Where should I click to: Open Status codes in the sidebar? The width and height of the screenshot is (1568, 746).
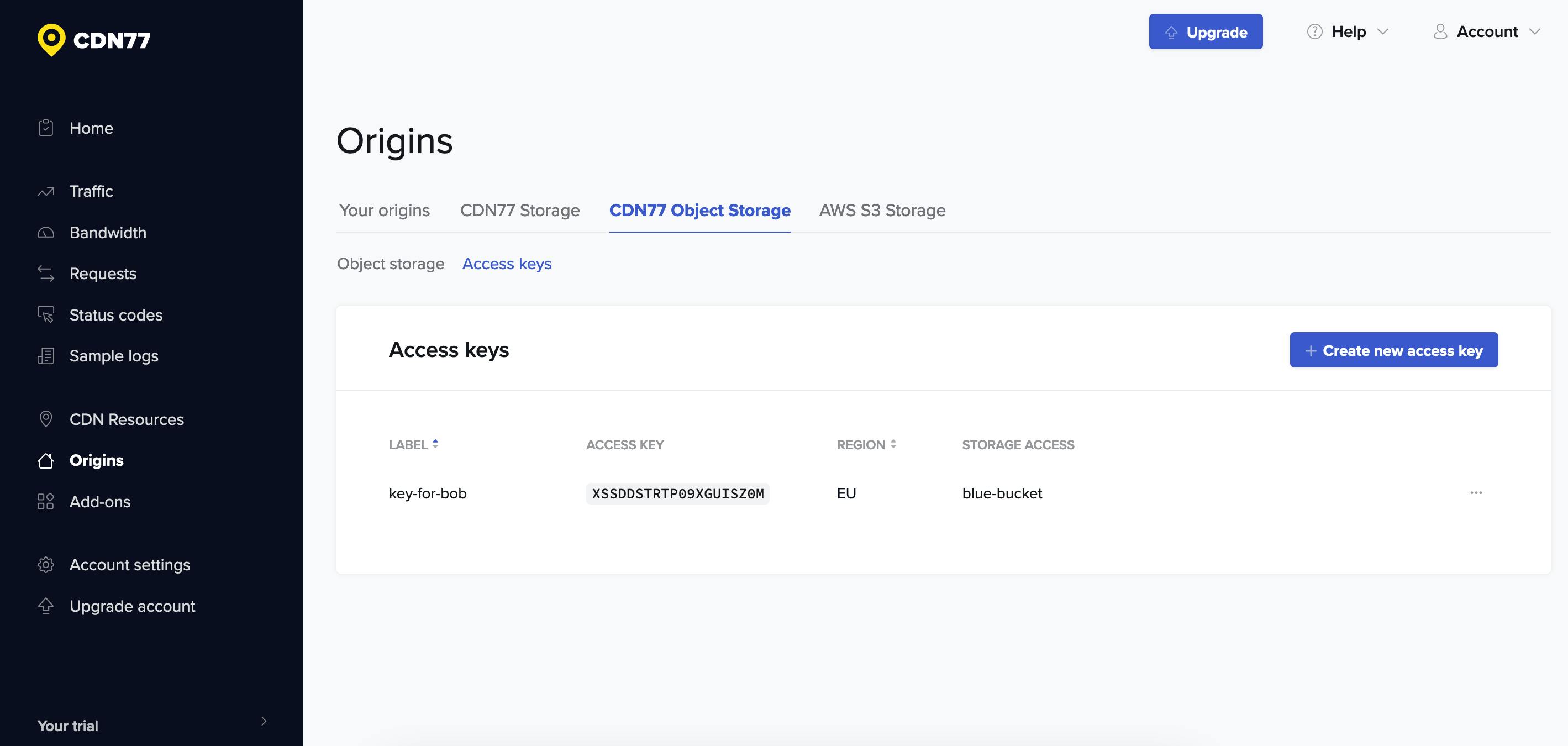tap(115, 315)
